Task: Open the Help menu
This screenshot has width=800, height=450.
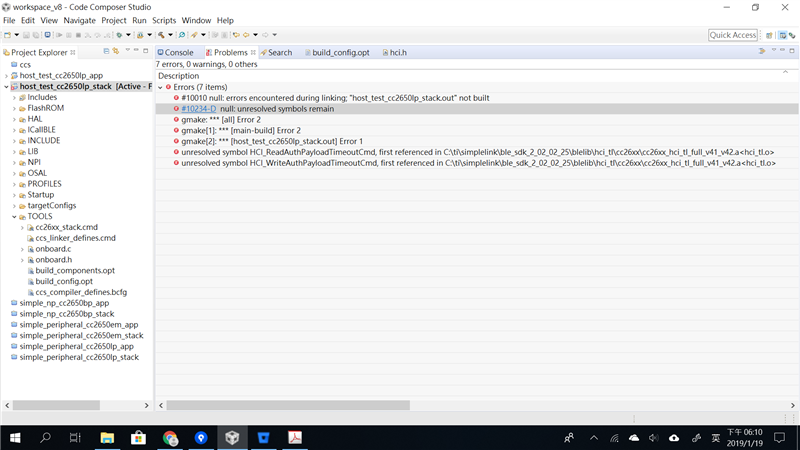Action: [x=225, y=20]
